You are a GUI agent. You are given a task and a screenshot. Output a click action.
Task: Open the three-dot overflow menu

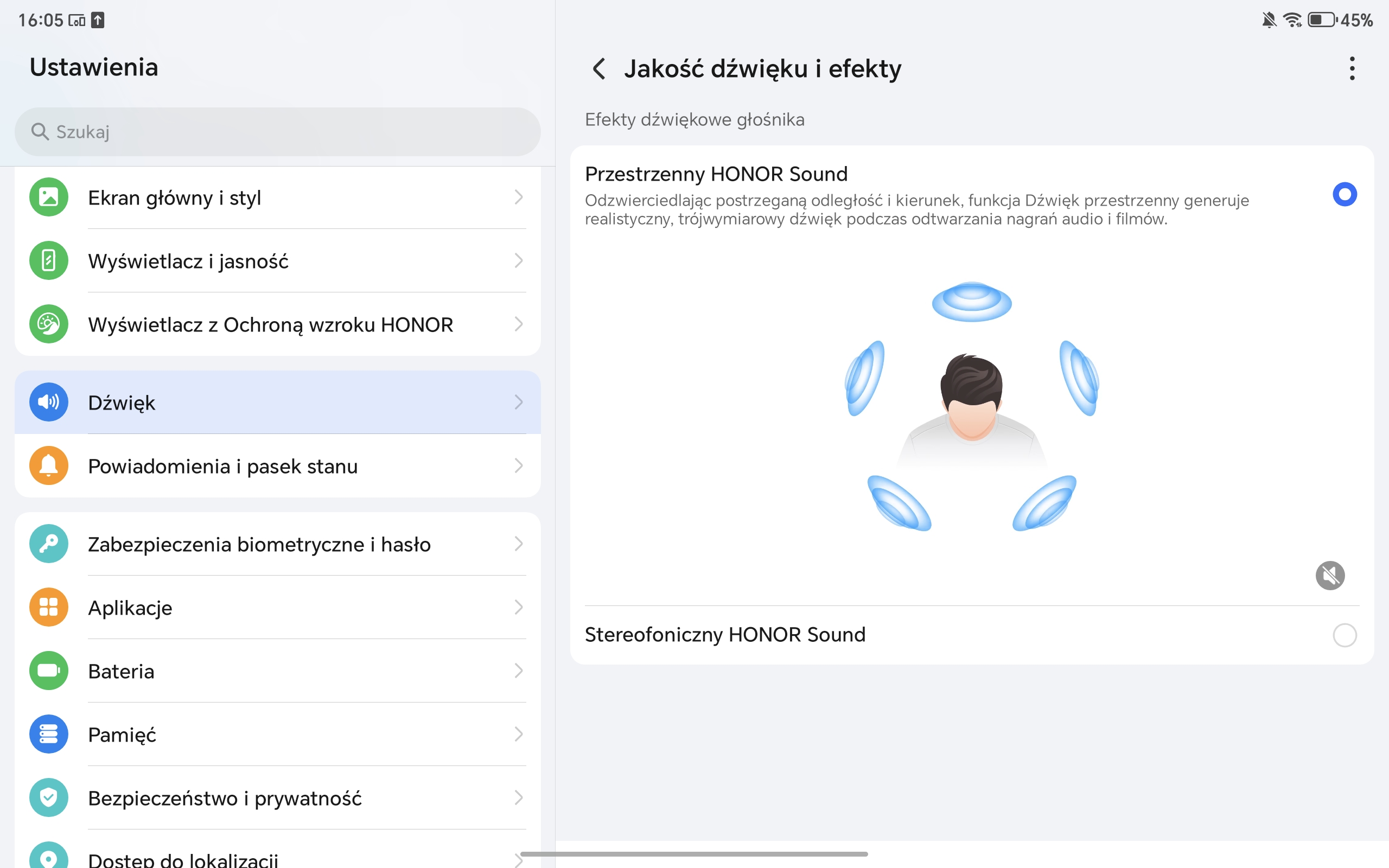[1352, 69]
